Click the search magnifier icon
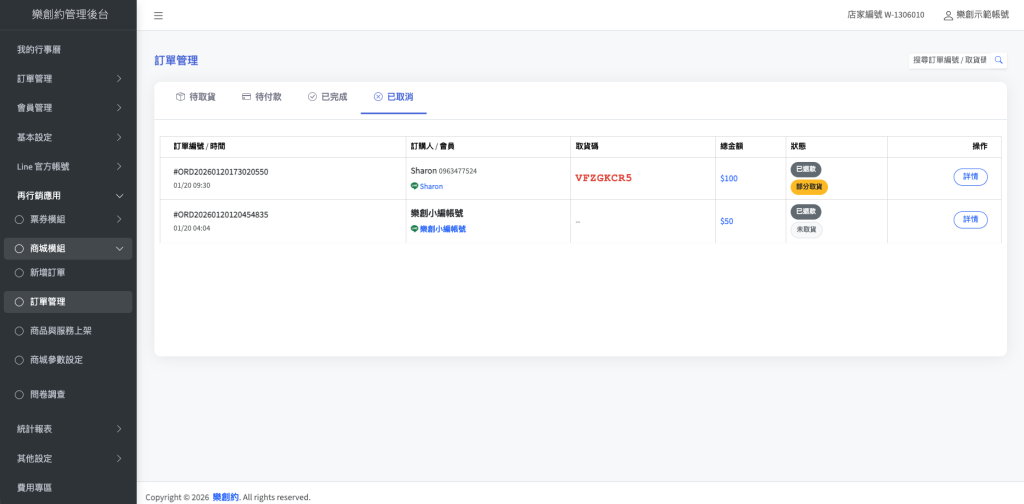This screenshot has height=504, width=1024. [x=998, y=60]
